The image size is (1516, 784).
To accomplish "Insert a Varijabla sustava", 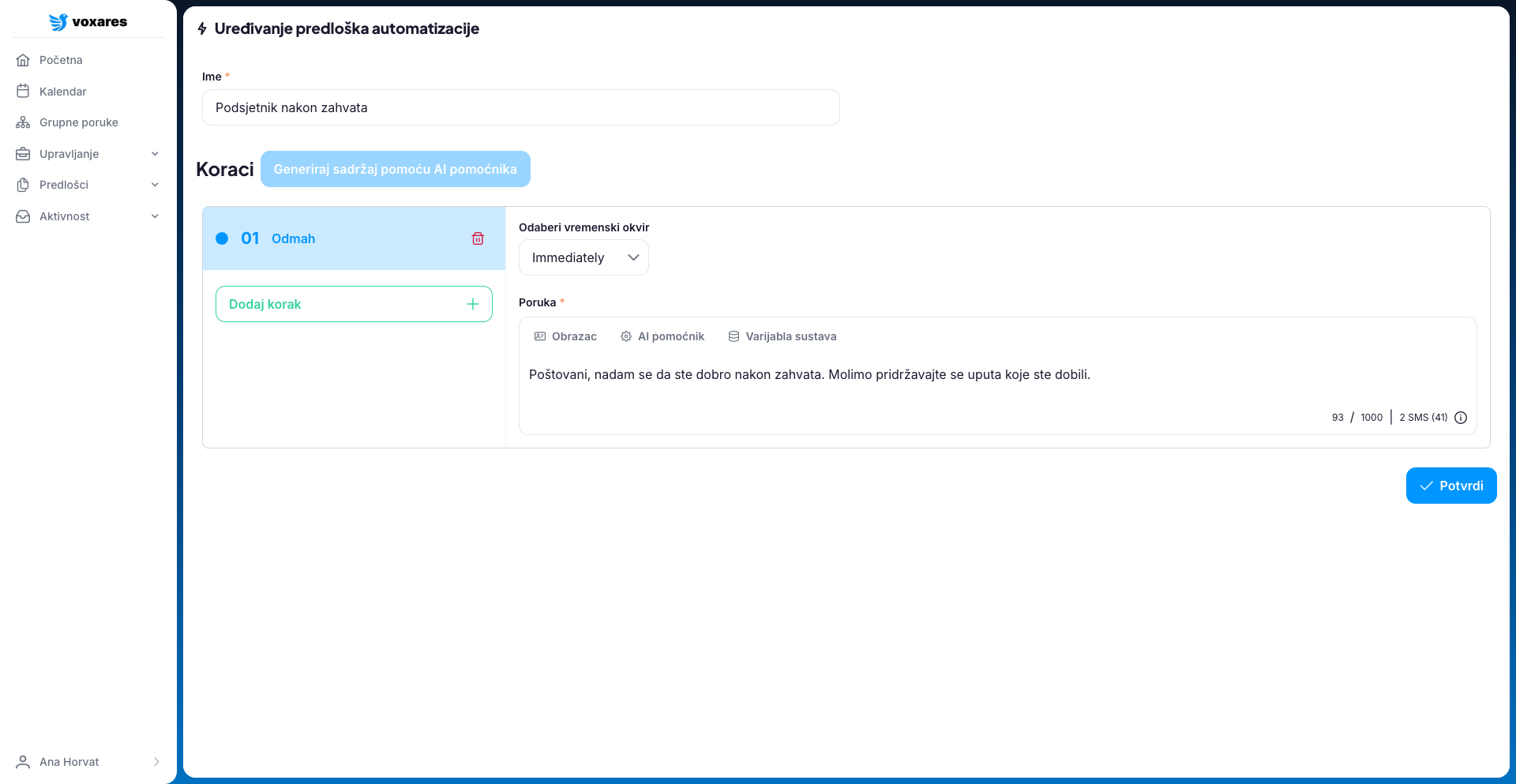I will click(782, 336).
